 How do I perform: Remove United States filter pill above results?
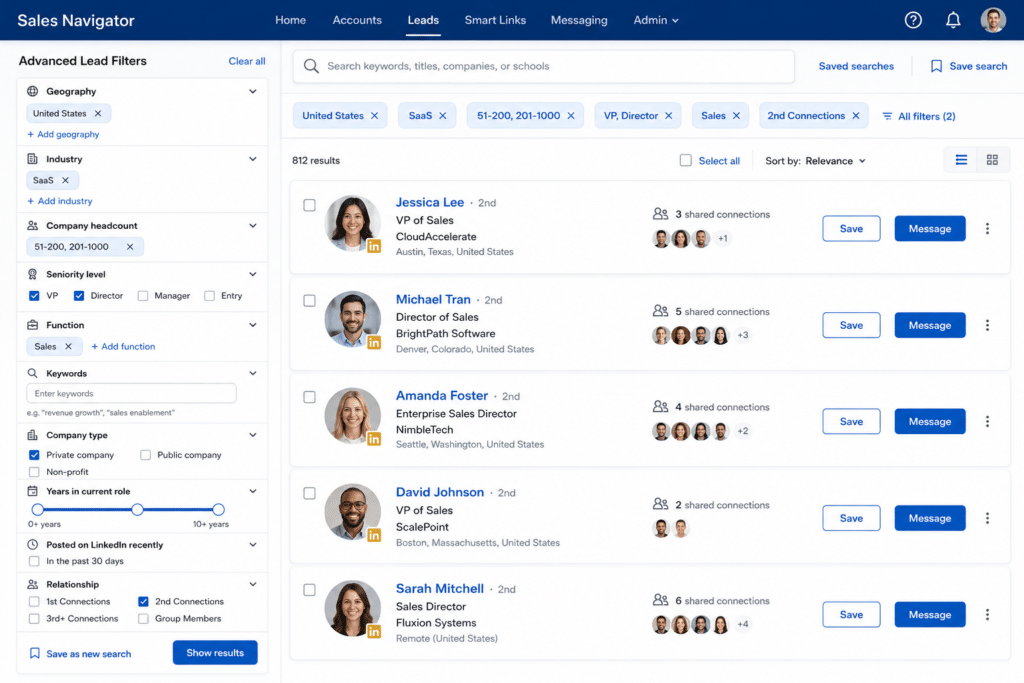375,116
